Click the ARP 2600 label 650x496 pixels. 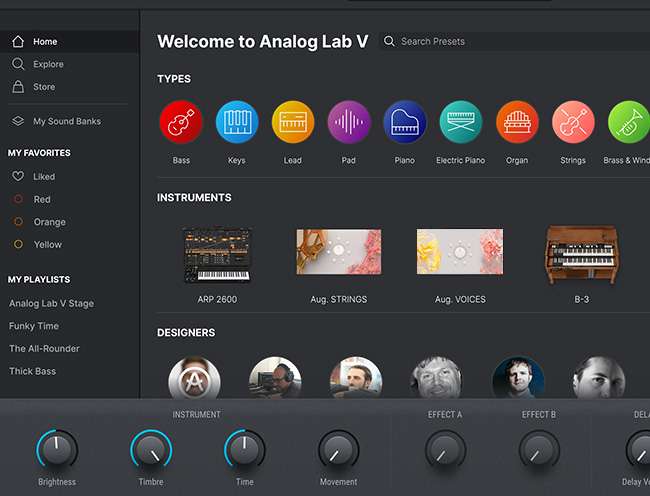point(217,299)
